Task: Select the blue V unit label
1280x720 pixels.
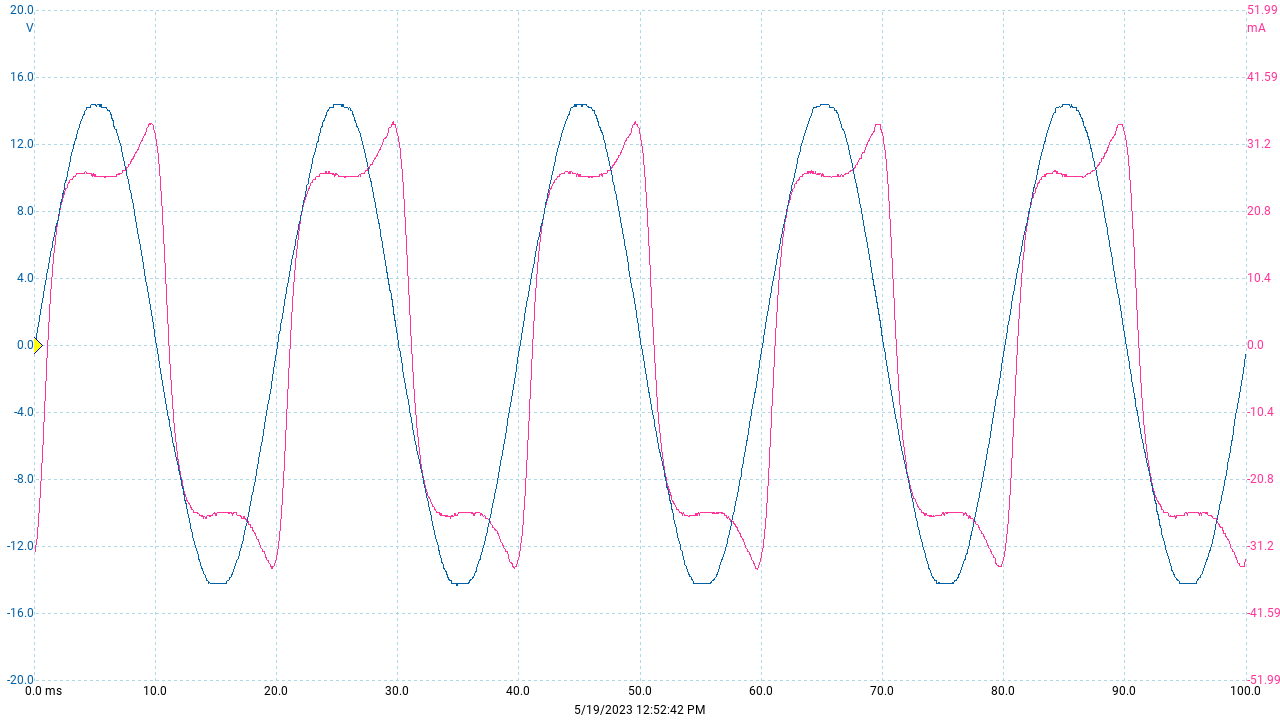Action: (29, 28)
